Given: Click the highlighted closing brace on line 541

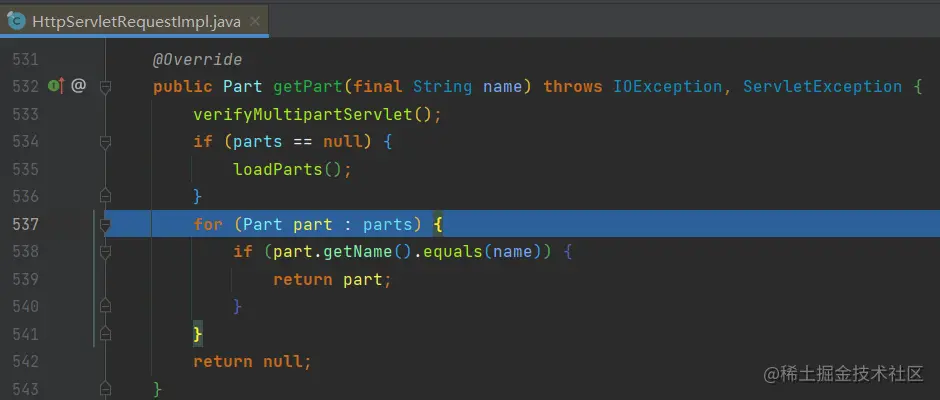Looking at the screenshot, I should pyautogui.click(x=198, y=333).
